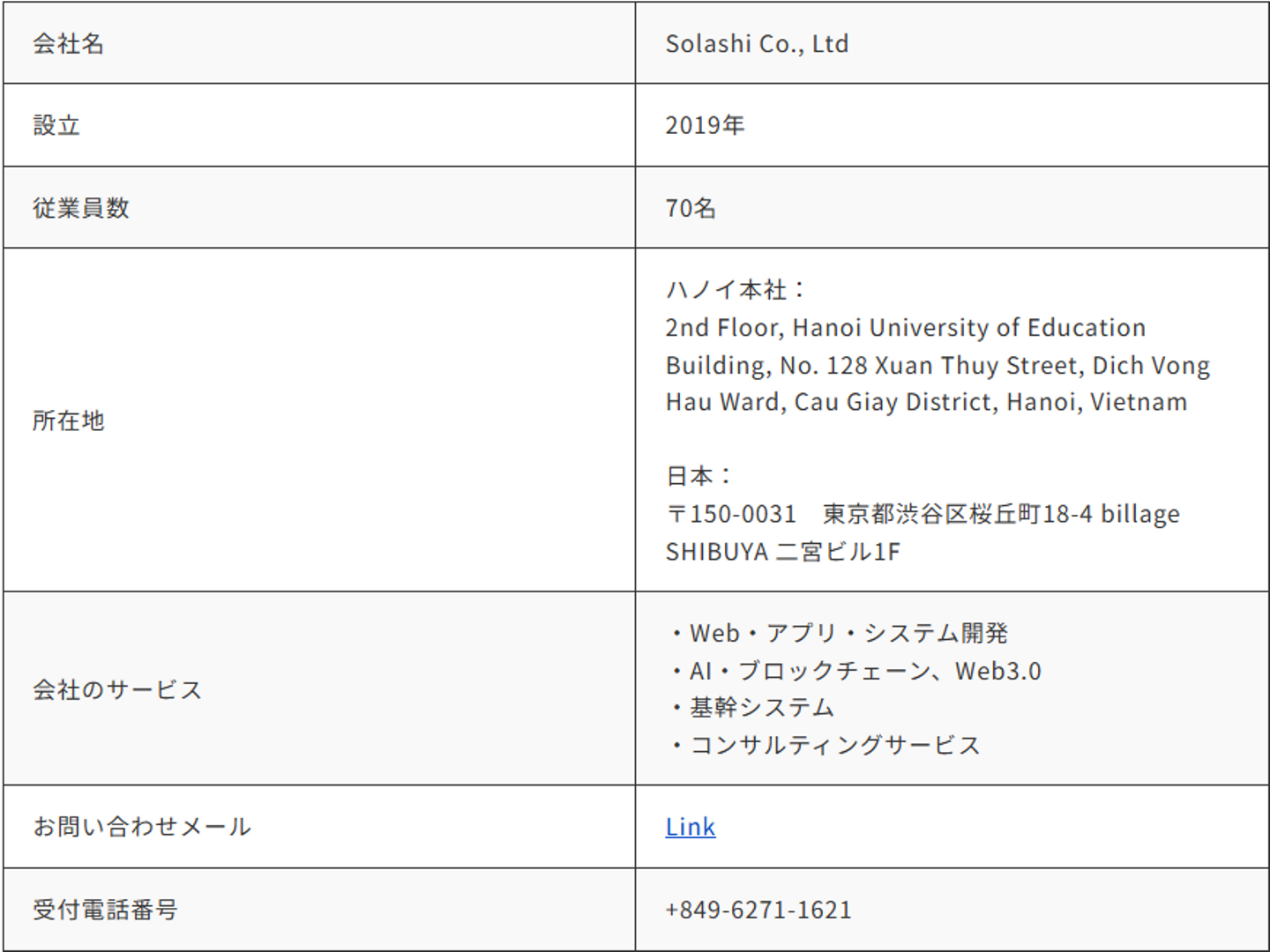Click the "AI・ブロックチェーン、Web3.0" service item

point(864,671)
